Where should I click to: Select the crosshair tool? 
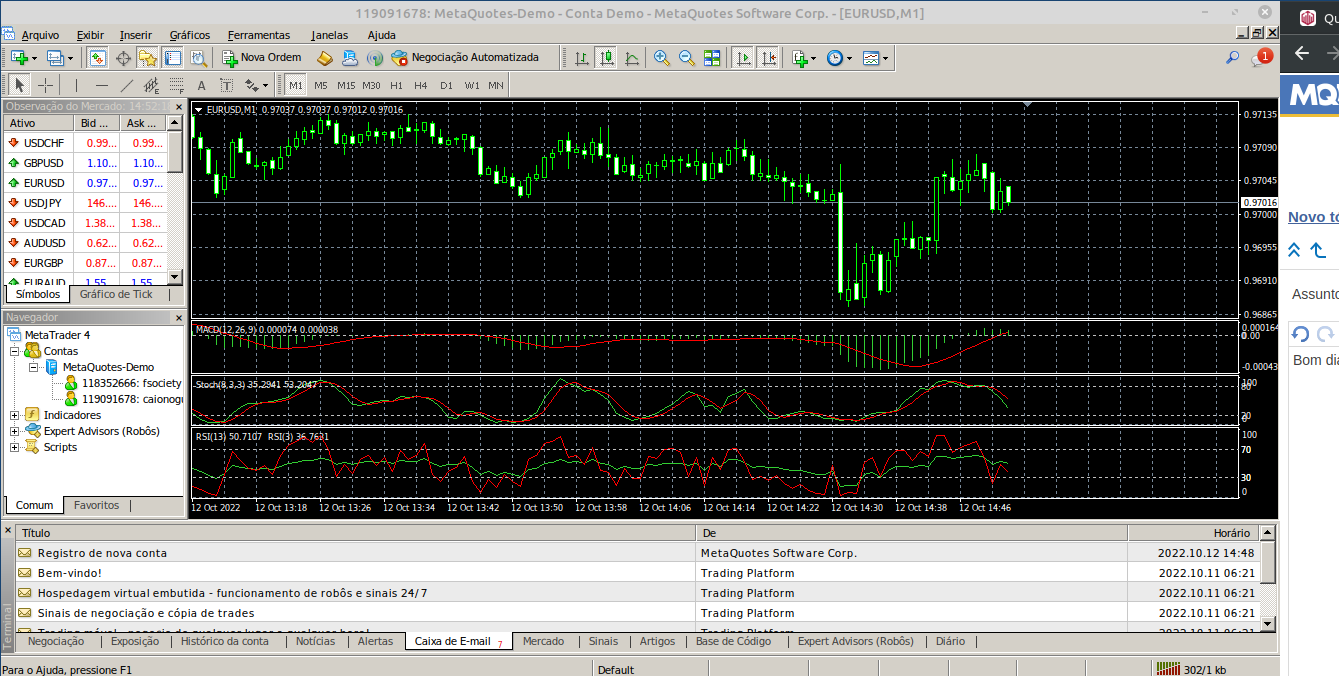45,85
